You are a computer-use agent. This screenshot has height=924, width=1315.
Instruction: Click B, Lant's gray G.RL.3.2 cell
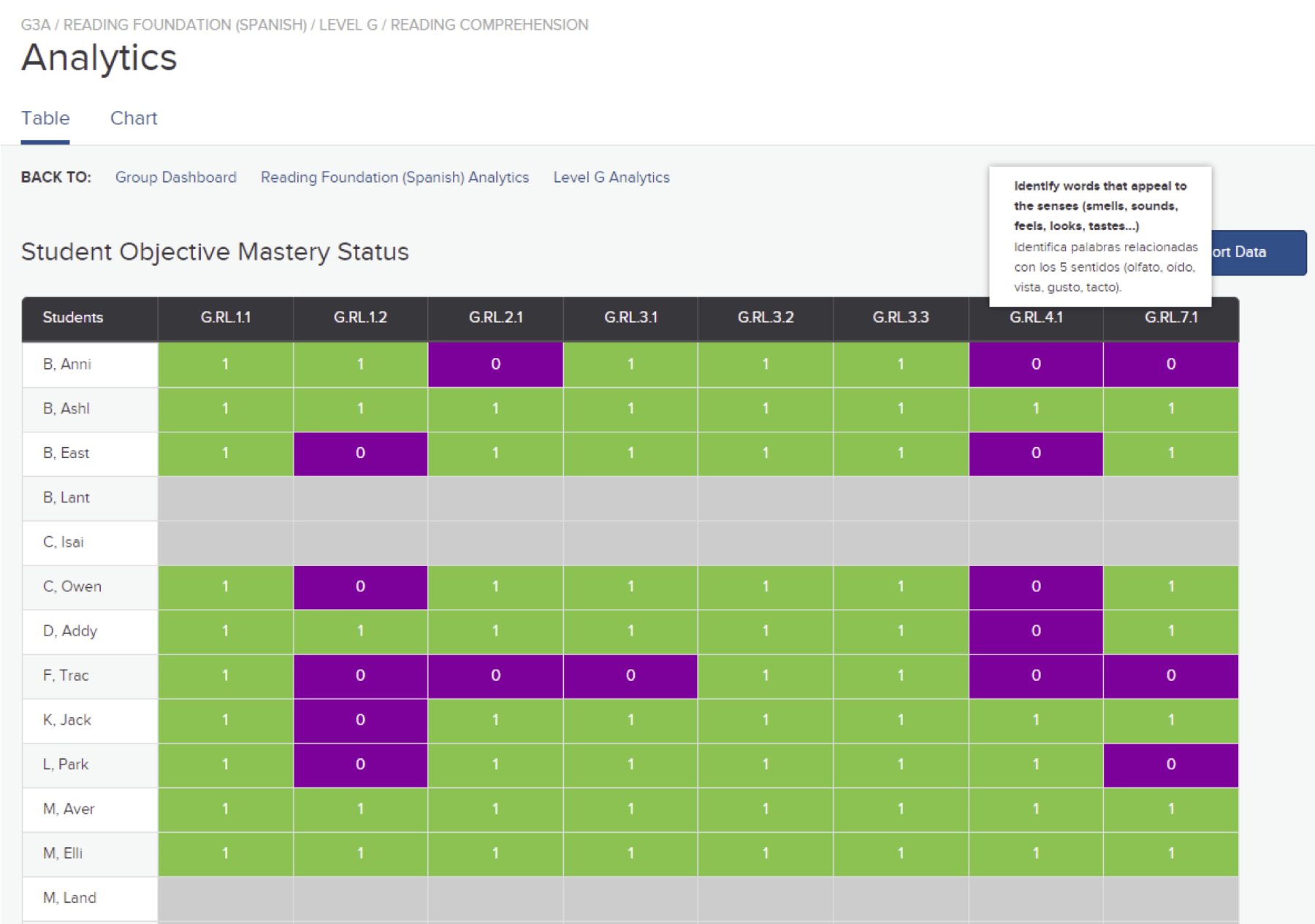coord(766,498)
